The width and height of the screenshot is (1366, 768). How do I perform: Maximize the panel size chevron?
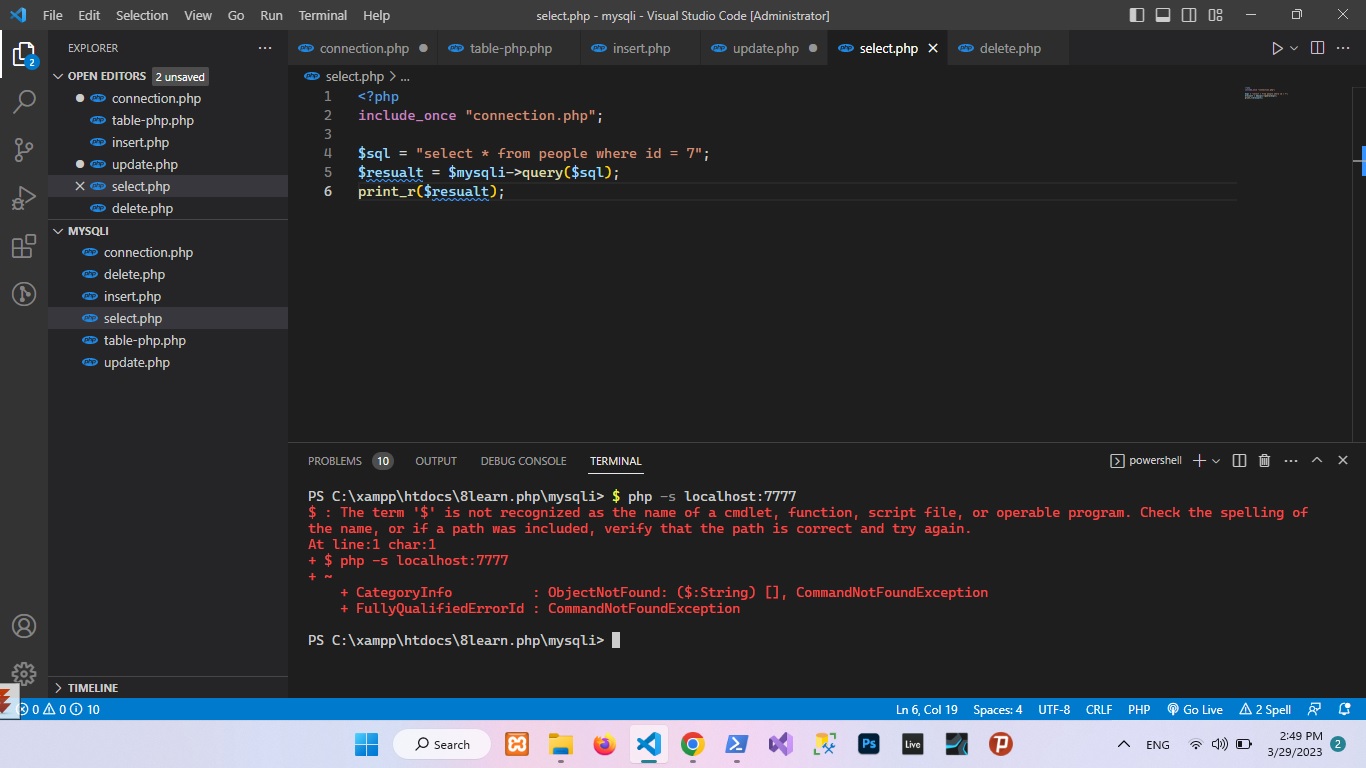pos(1317,460)
